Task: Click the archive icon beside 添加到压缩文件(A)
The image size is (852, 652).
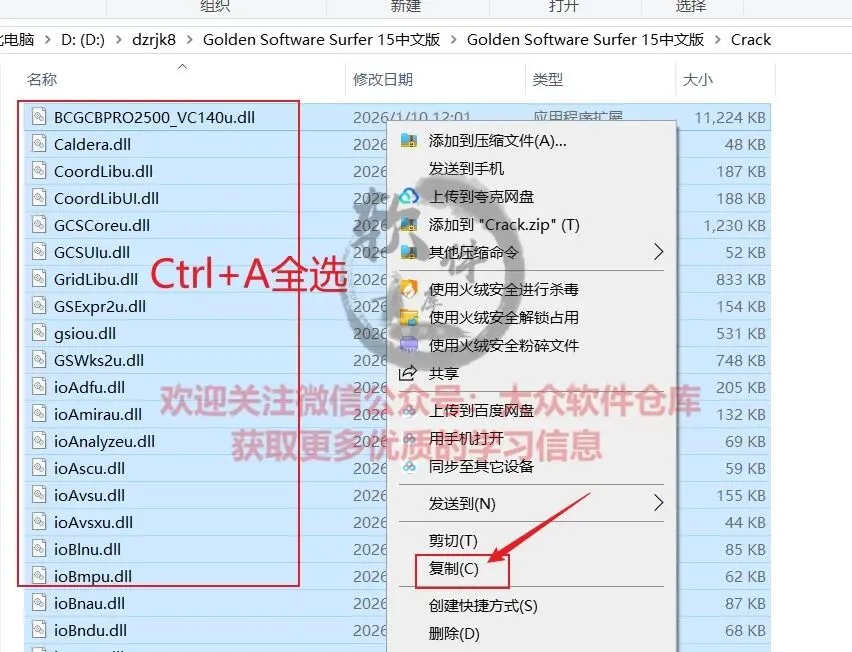Action: coord(409,141)
